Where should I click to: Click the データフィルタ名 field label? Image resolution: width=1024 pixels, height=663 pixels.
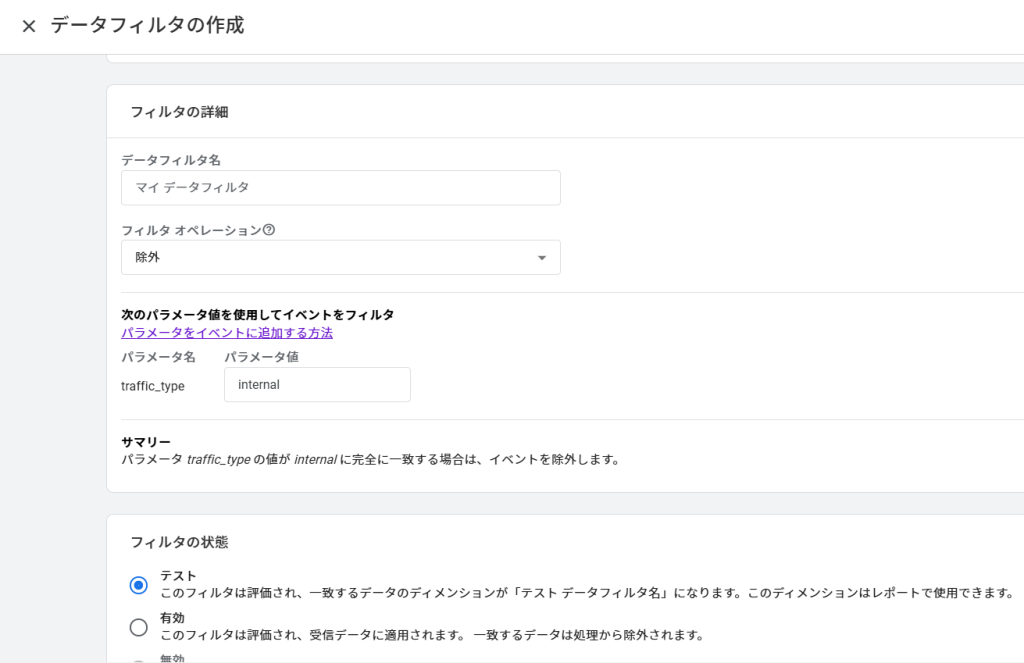[171, 160]
